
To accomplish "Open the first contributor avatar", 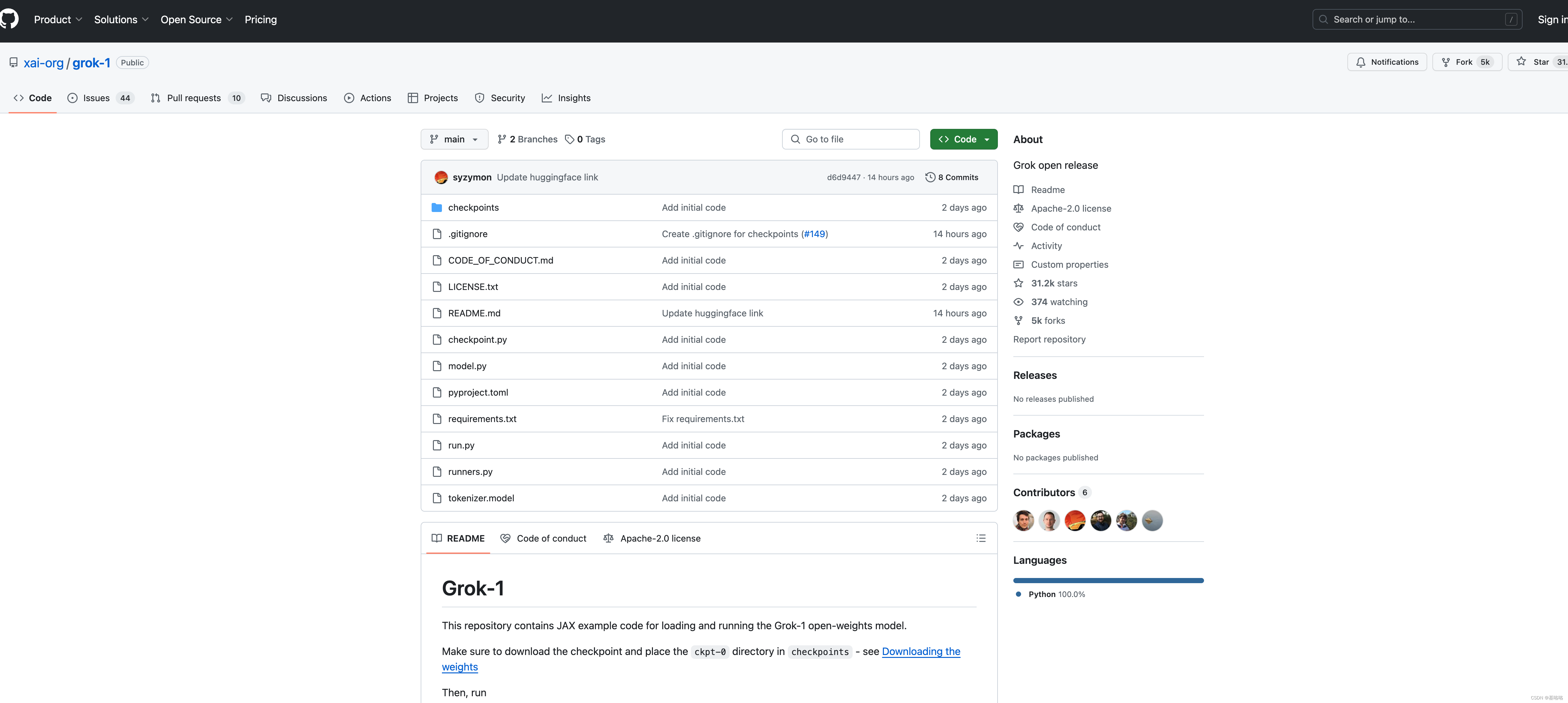I will 1023,520.
